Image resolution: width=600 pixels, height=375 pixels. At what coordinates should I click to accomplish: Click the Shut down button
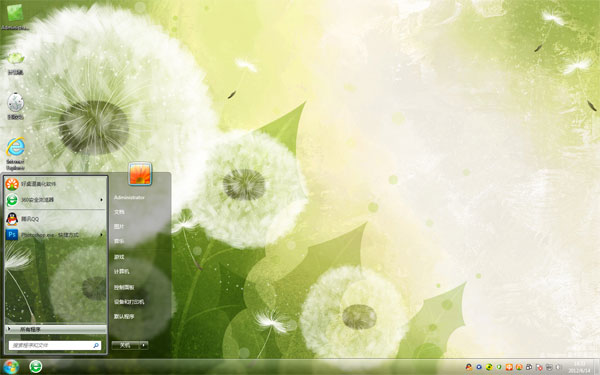126,345
